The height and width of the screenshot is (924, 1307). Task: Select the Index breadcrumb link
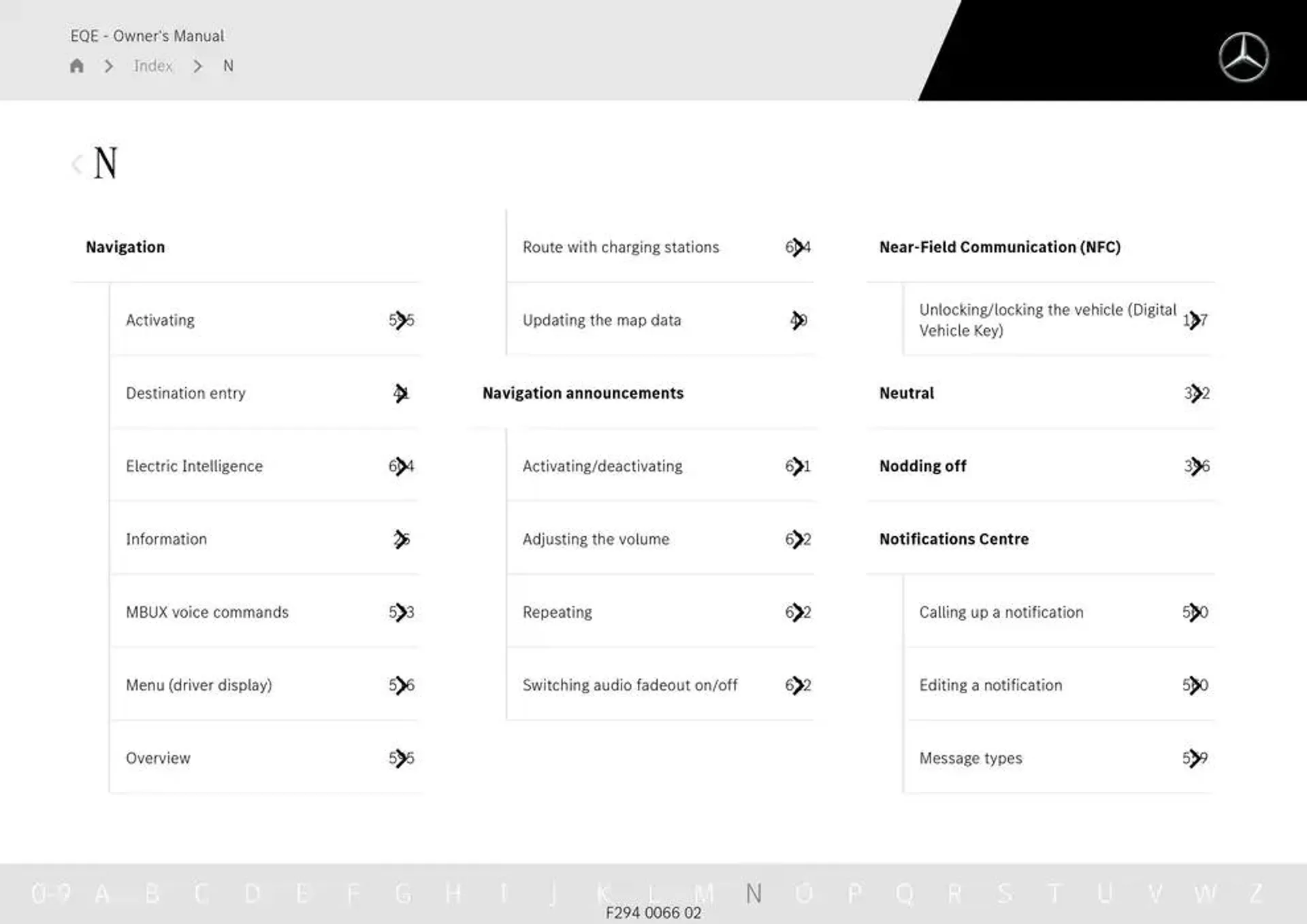pyautogui.click(x=153, y=66)
